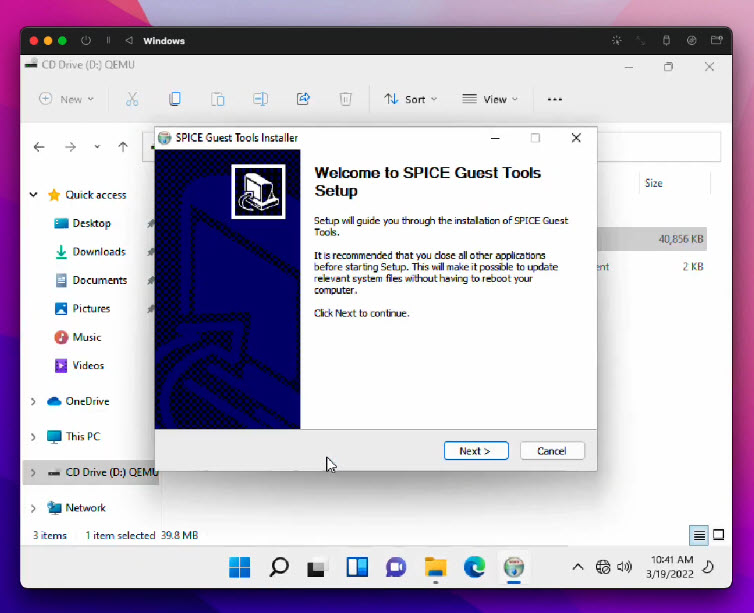Open Microsoft Edge from the taskbar
This screenshot has width=754, height=613.
[474, 568]
